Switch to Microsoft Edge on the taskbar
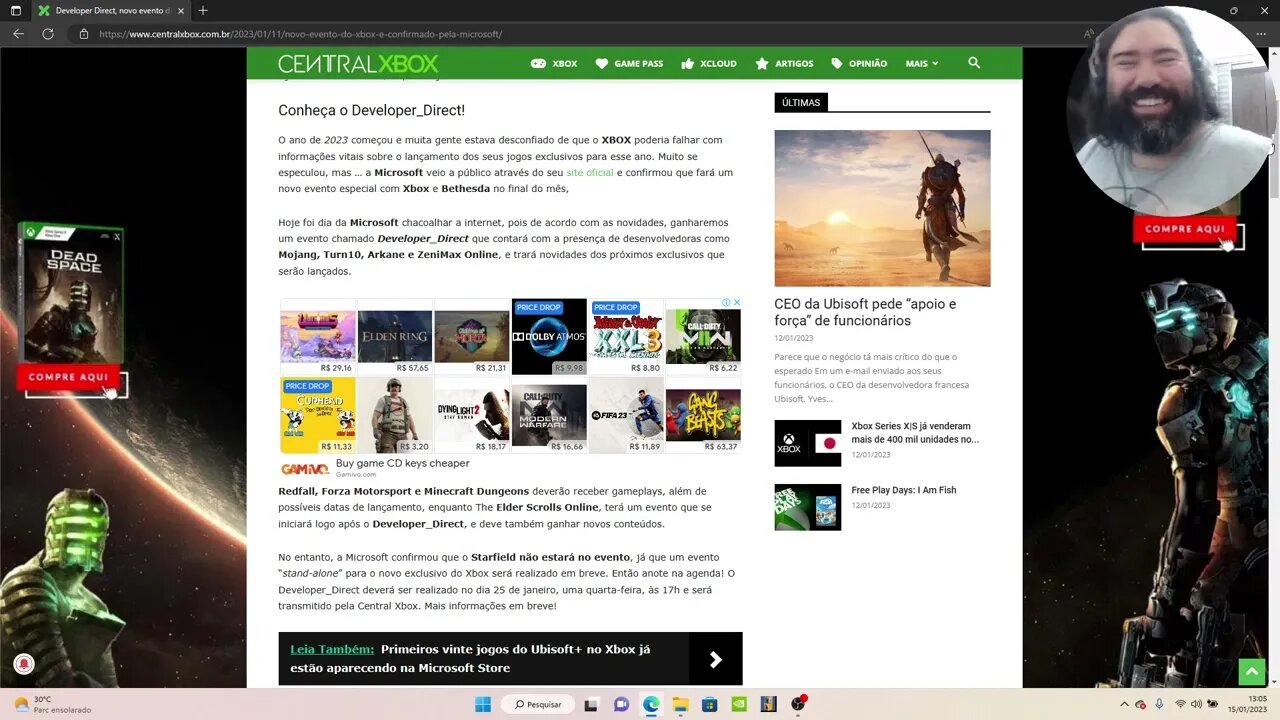The image size is (1280, 720). [x=651, y=704]
